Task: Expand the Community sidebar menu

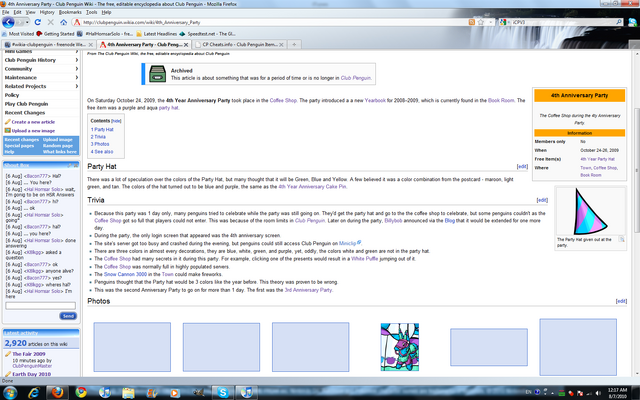Action: click(x=41, y=69)
